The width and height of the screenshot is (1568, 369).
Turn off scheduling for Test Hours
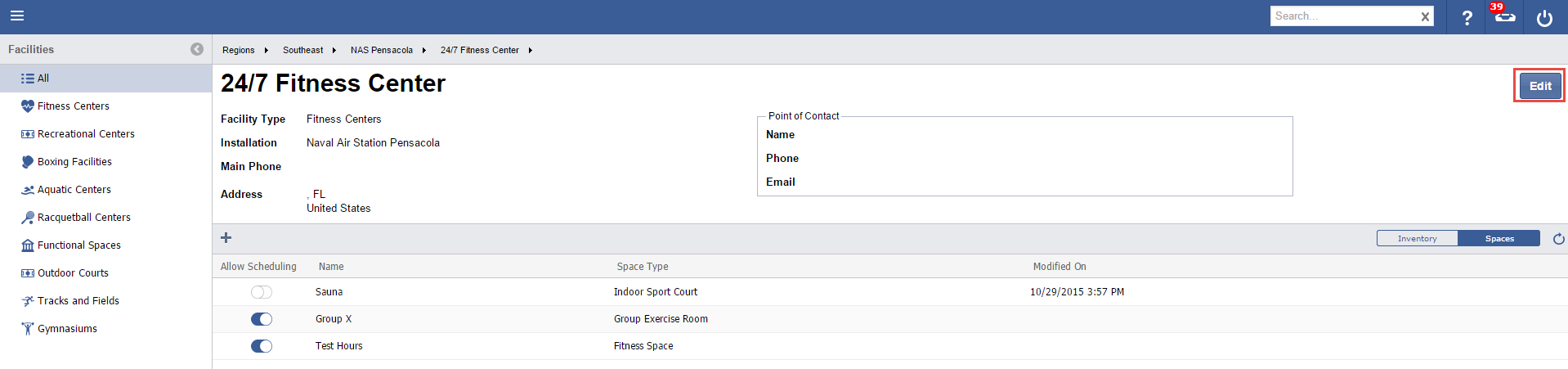pos(262,346)
